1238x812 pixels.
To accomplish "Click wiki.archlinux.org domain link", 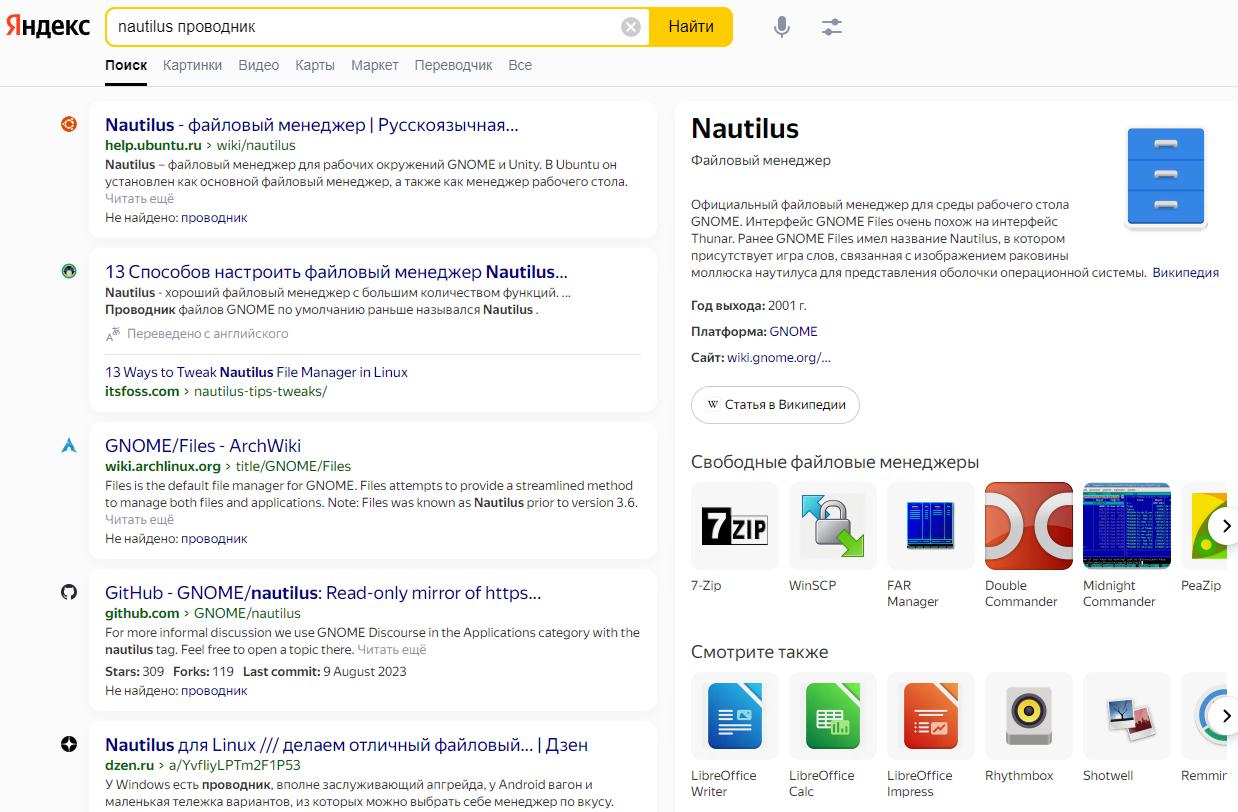I will [x=163, y=466].
